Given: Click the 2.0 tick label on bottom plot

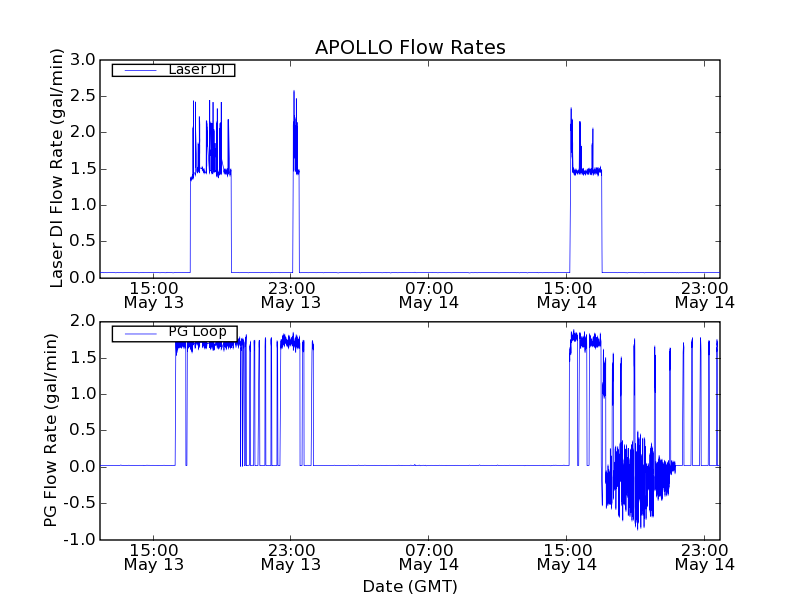Looking at the screenshot, I should click(83, 321).
